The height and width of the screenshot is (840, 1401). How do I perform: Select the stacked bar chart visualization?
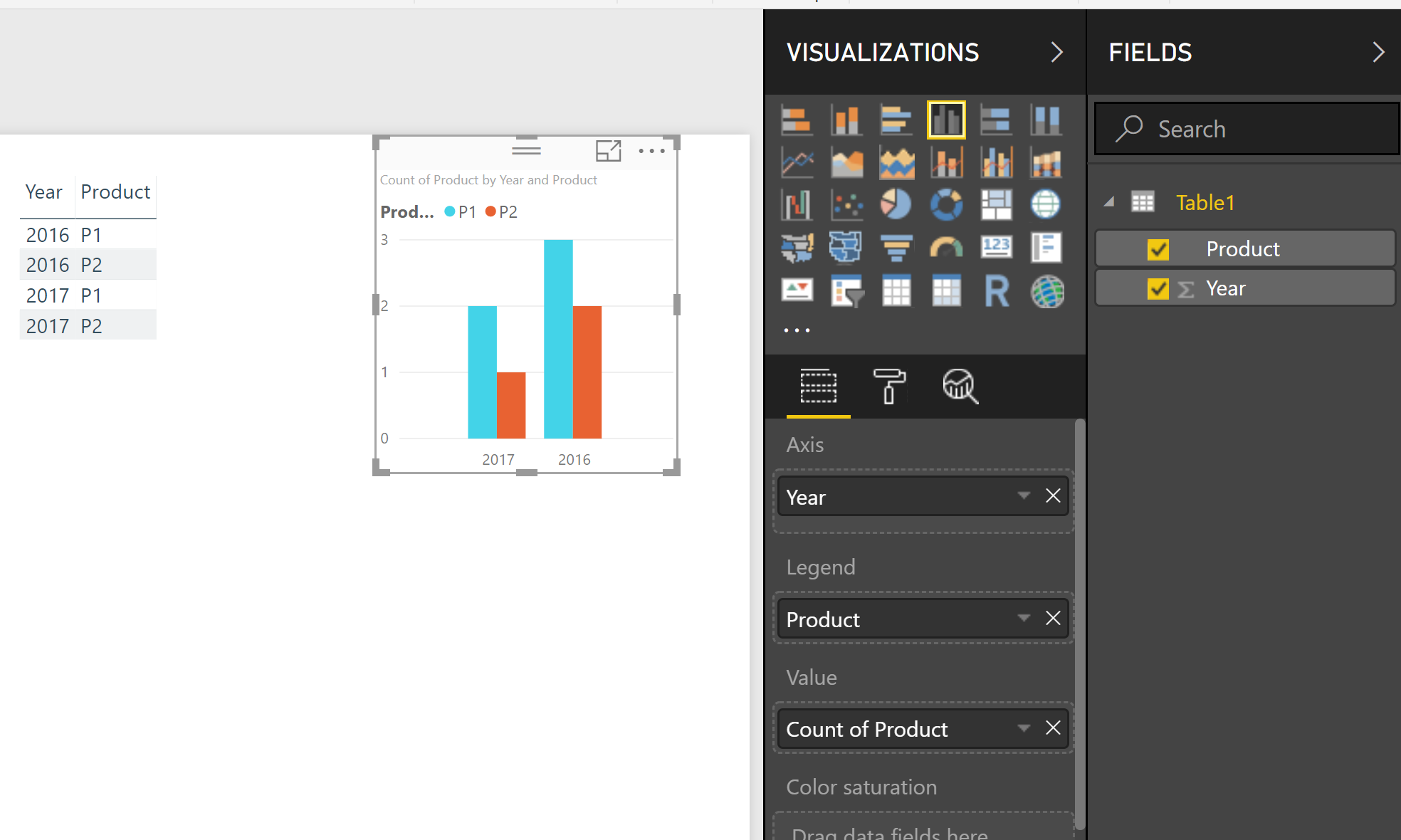click(796, 120)
